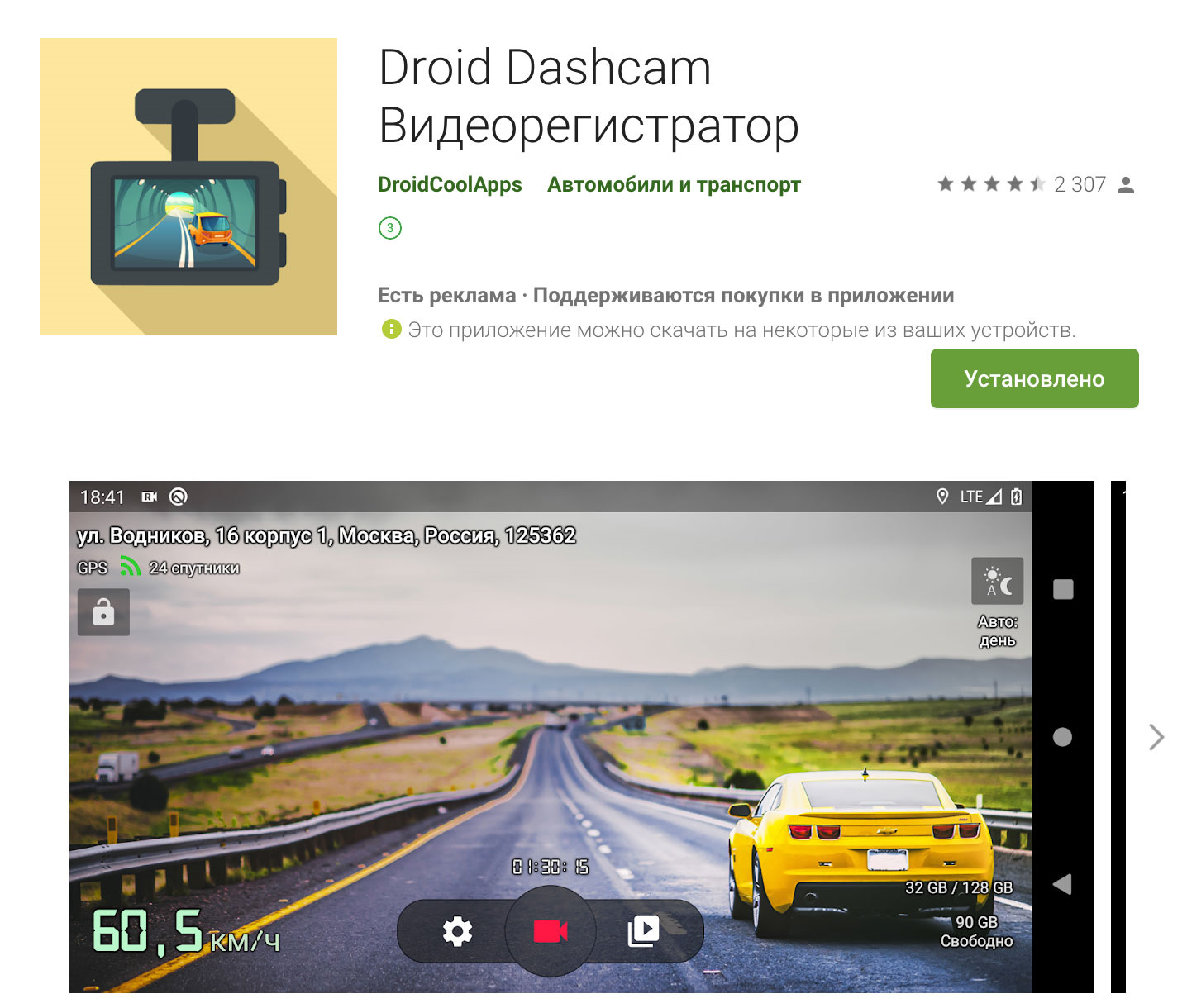Open the Автомобили и транспорт category
Image resolution: width=1187 pixels, height=1008 pixels.
tap(674, 184)
